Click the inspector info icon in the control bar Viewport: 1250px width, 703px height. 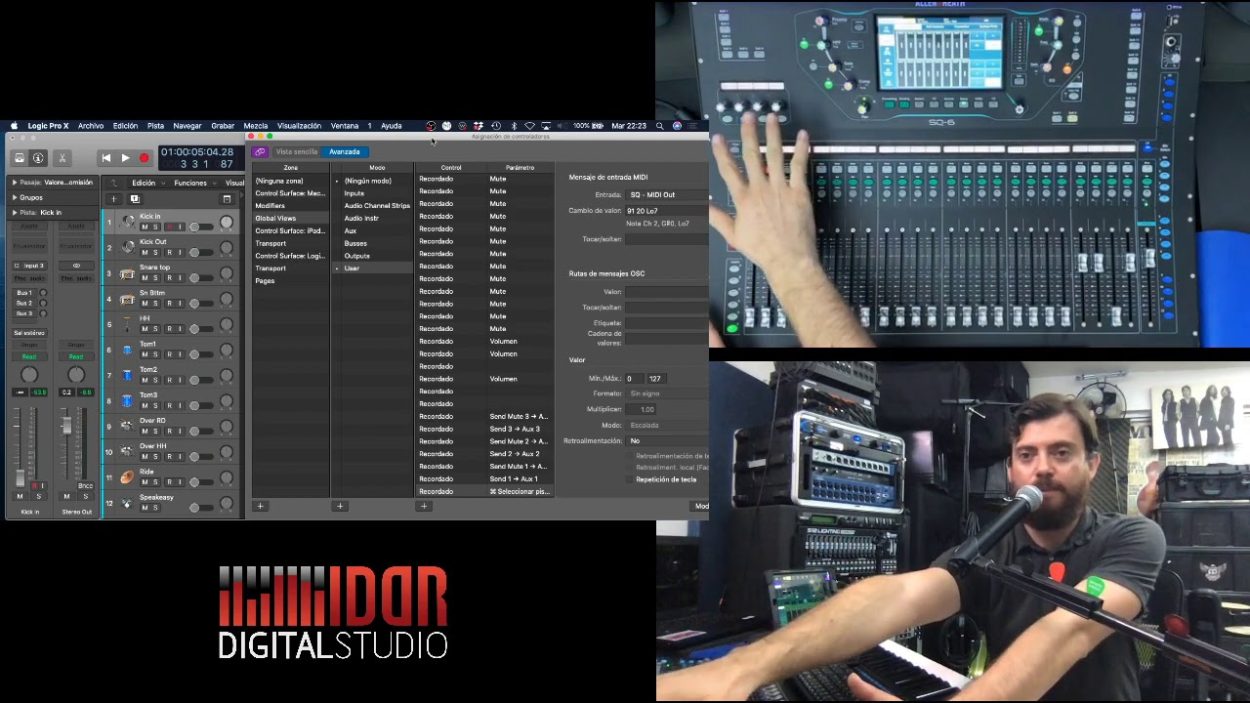pyautogui.click(x=37, y=158)
